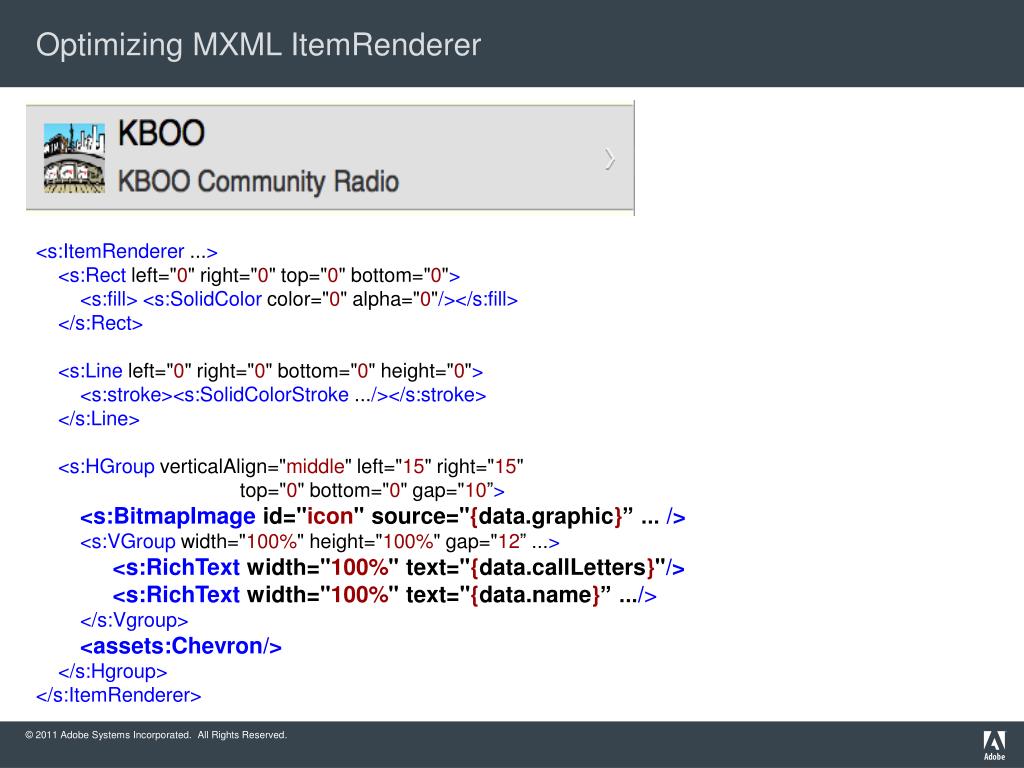
Task: Click the closing '</s:Vgroup>' tag
Action: tap(134, 620)
